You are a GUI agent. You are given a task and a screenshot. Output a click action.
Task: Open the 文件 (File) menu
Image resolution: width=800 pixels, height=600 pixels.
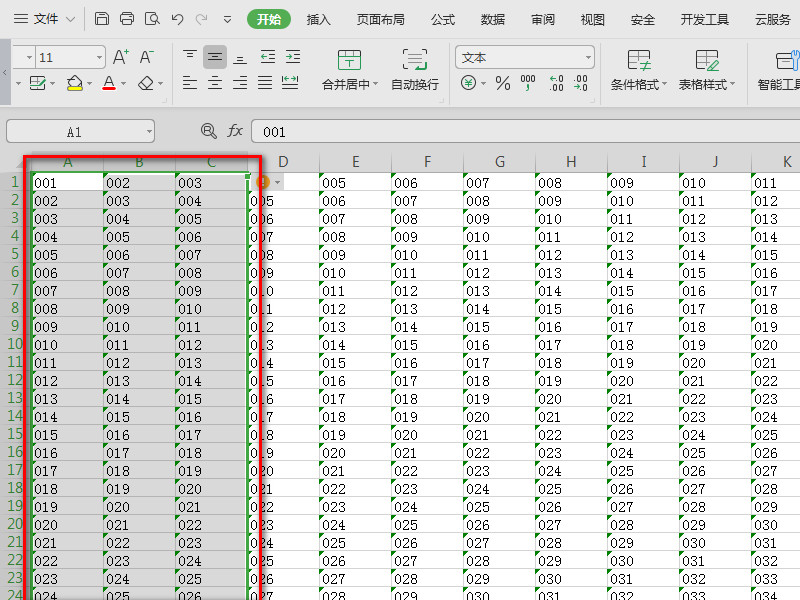tap(44, 19)
